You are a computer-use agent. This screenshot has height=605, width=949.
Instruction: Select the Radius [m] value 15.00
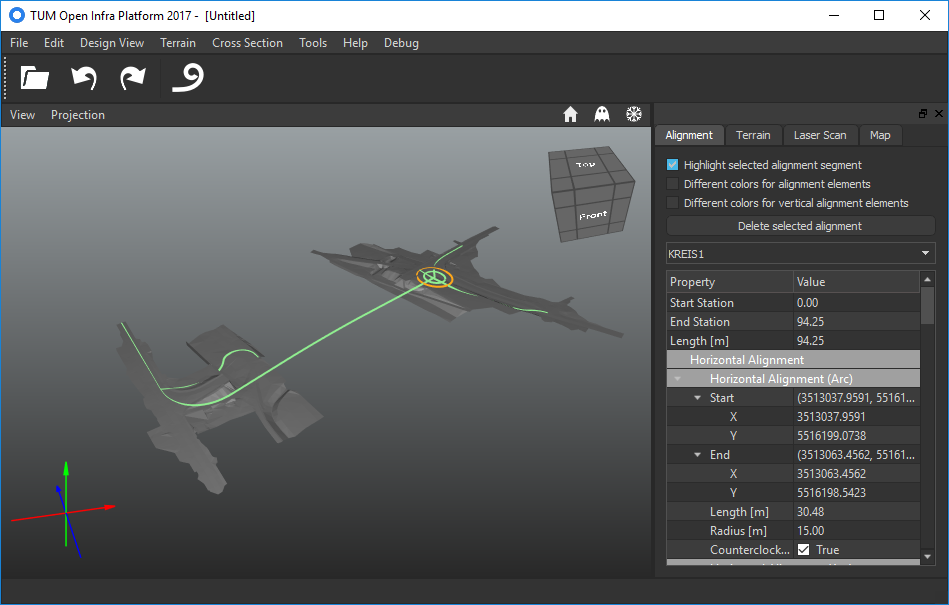point(810,531)
